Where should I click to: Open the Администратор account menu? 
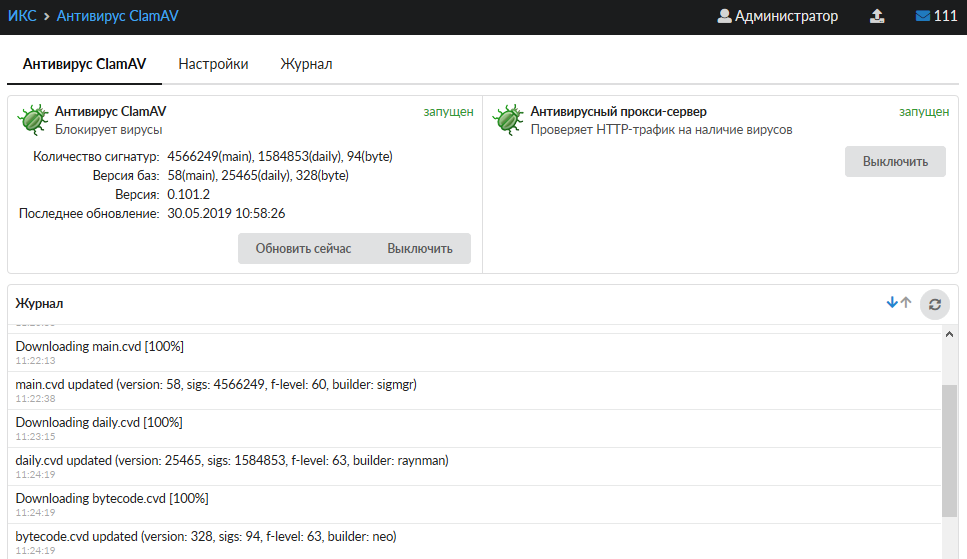[x=786, y=16]
